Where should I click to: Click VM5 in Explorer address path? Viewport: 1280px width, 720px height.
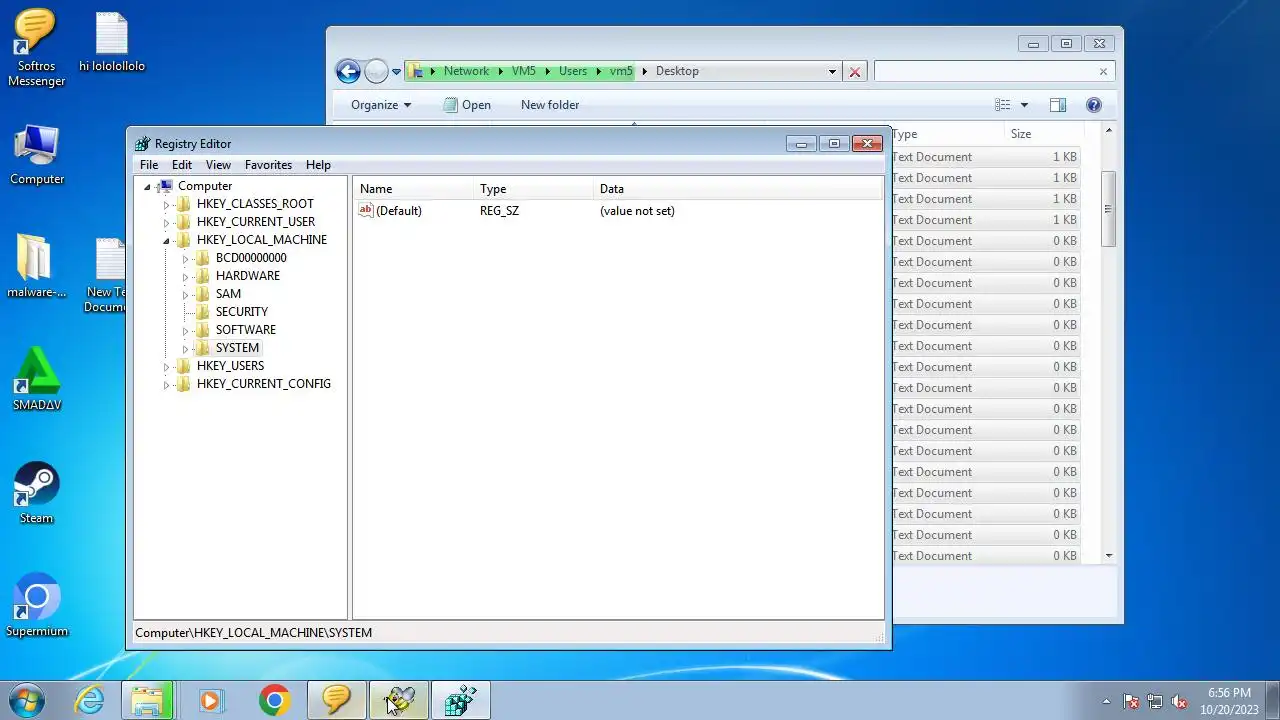click(x=523, y=71)
